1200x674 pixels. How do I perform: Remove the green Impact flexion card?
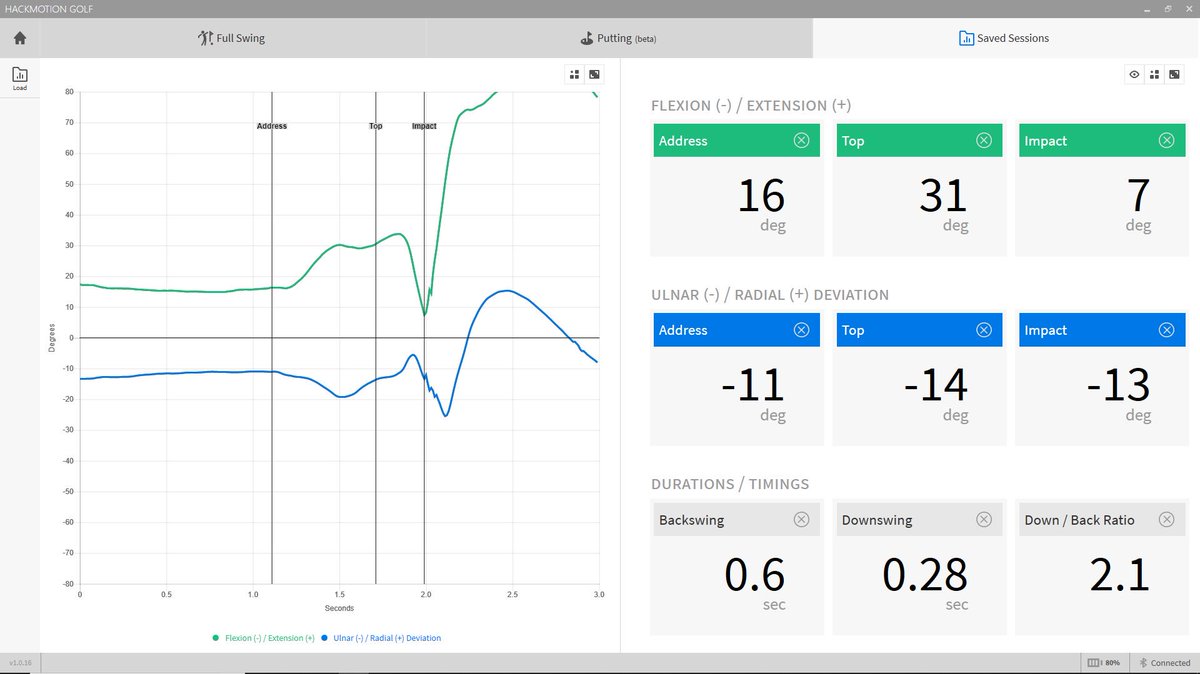(x=1166, y=140)
